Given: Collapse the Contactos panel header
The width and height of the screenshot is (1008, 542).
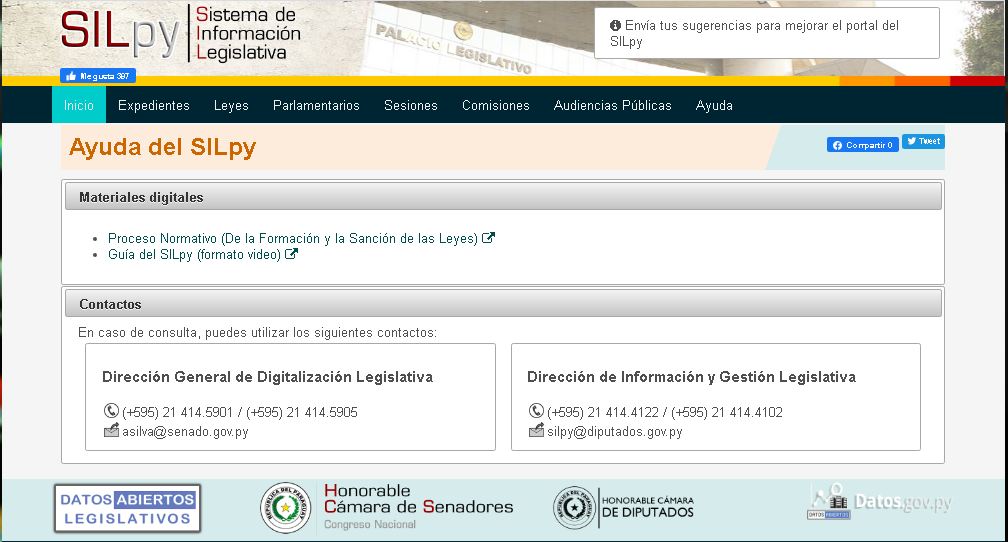Looking at the screenshot, I should click(503, 303).
